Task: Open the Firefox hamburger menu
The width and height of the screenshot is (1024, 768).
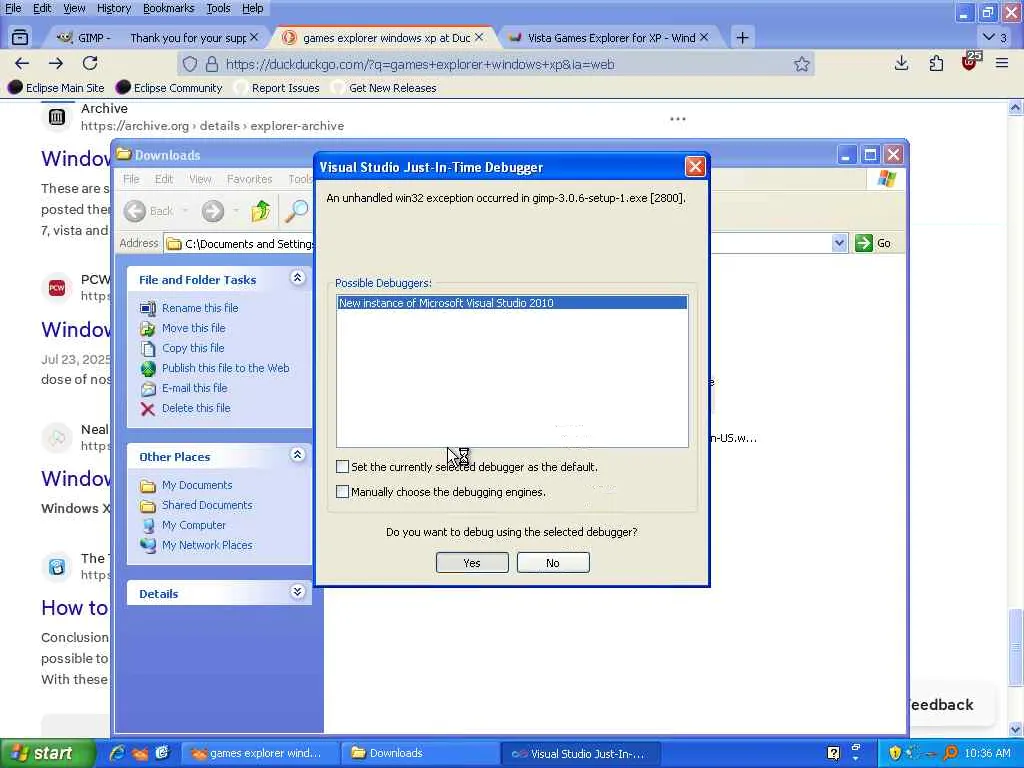Action: (x=1002, y=63)
